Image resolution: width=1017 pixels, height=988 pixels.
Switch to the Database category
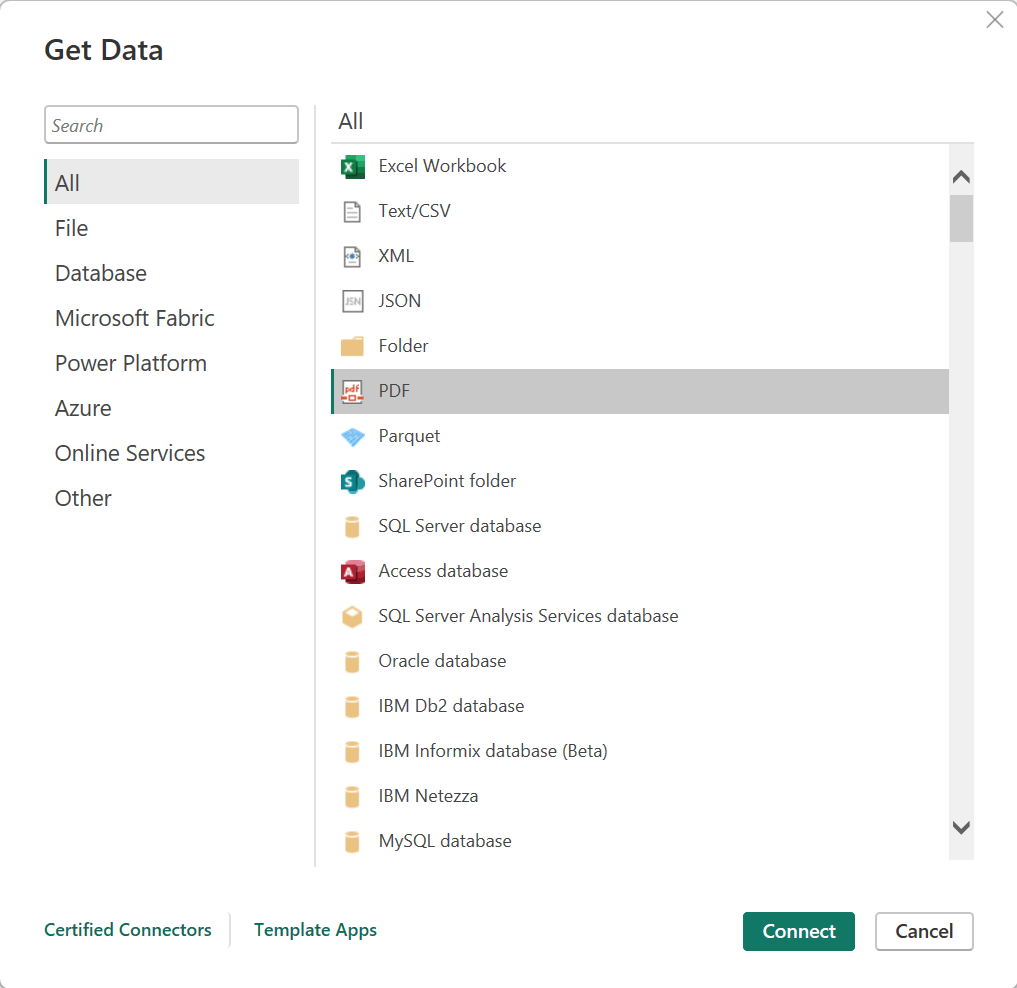[100, 272]
